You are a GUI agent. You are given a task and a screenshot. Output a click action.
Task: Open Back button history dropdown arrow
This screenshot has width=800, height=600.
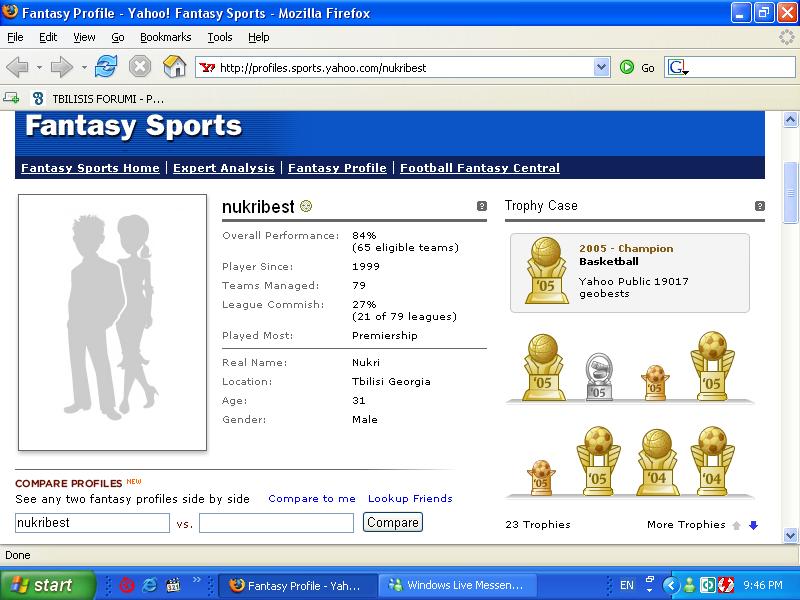coord(39,67)
